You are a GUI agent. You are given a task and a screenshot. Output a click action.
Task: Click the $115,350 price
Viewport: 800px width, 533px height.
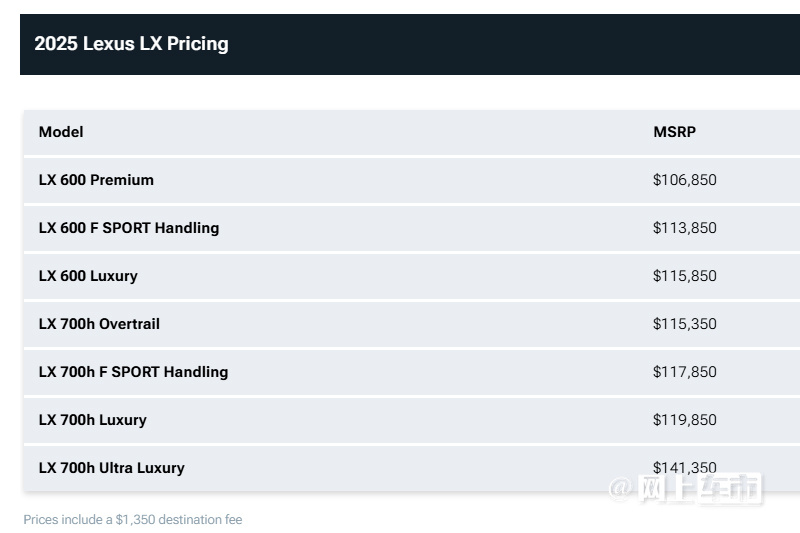(685, 324)
